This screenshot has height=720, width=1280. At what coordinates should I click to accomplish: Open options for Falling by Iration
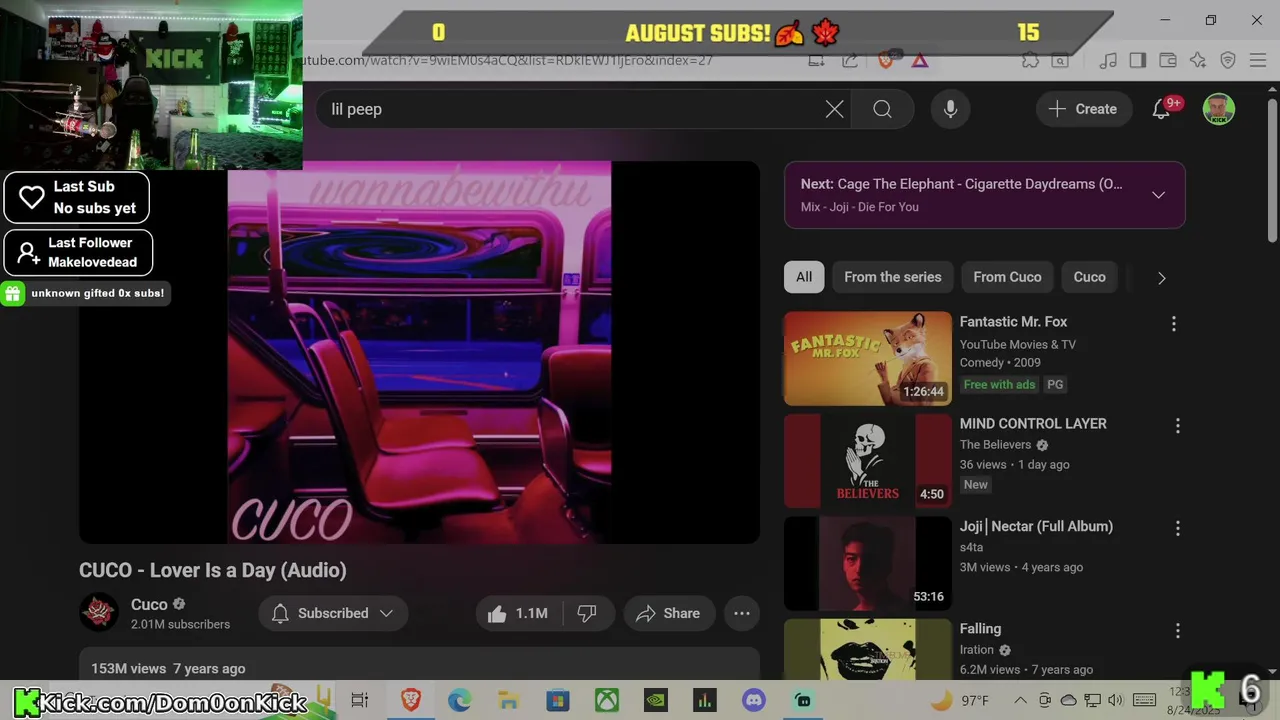(x=1177, y=630)
